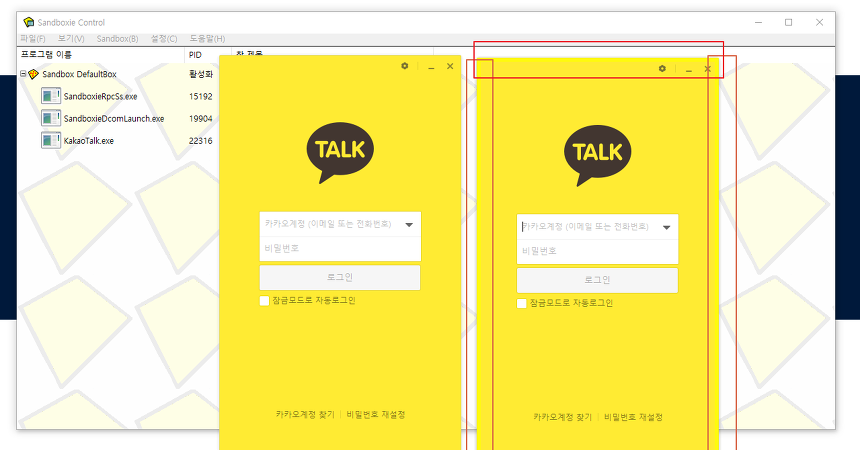Open settings gear in left KakaoTalk window

pos(405,66)
